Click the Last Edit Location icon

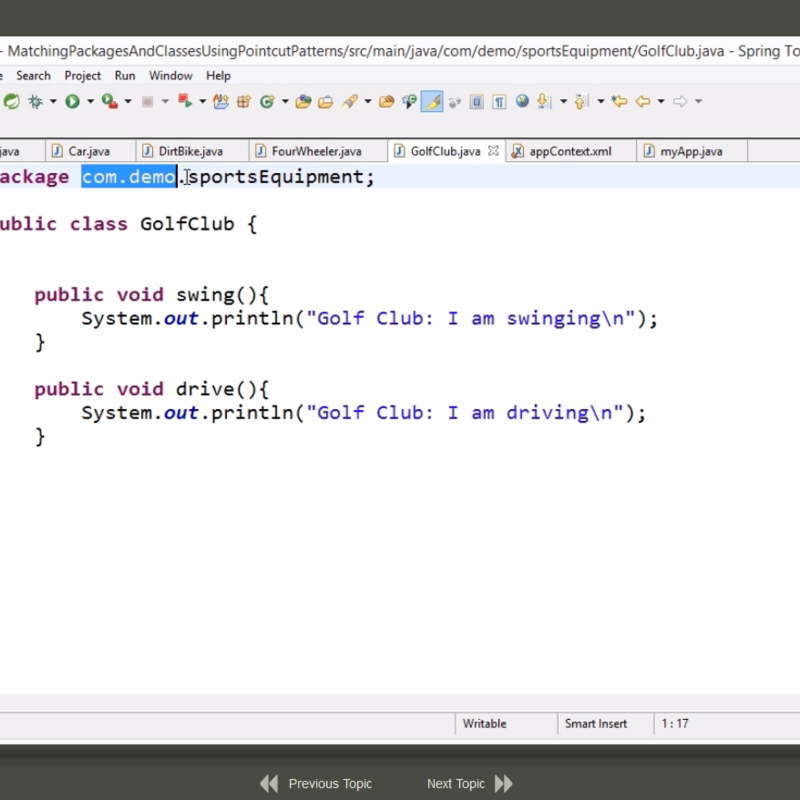[619, 102]
